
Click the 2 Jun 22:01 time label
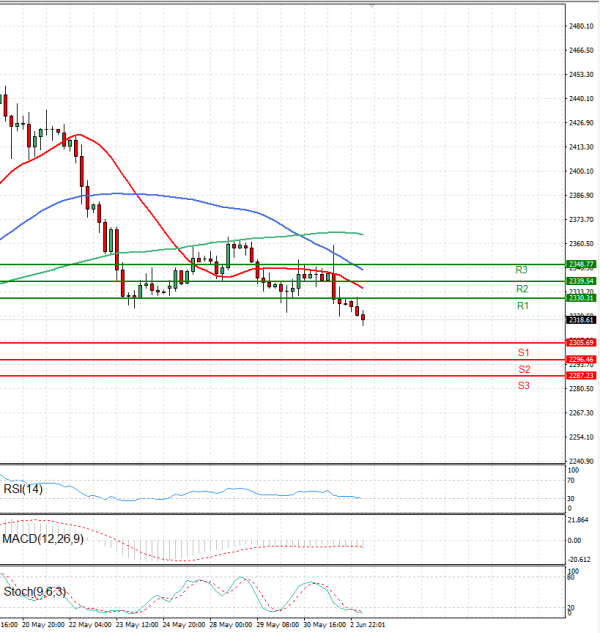368,625
